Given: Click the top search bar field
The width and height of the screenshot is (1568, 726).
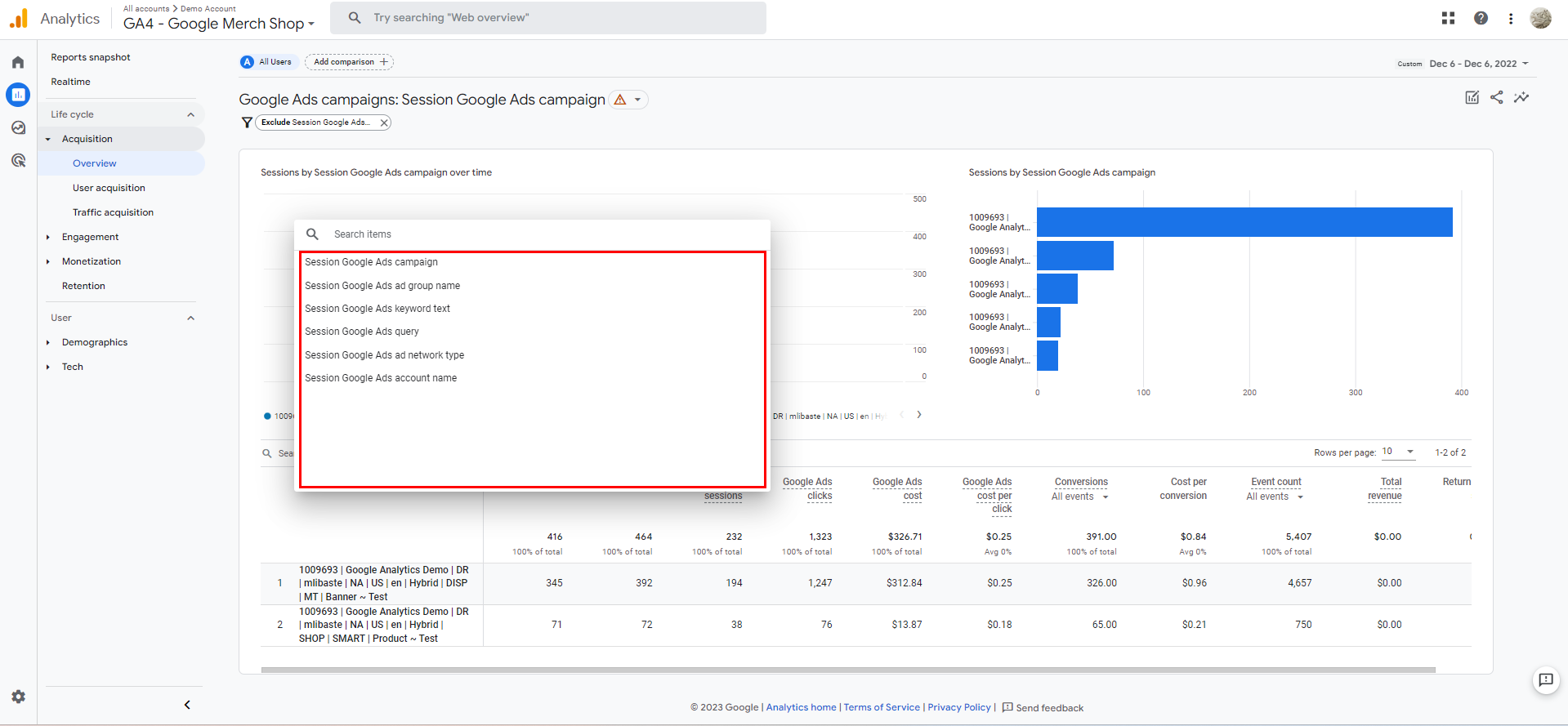Looking at the screenshot, I should pyautogui.click(x=548, y=18).
